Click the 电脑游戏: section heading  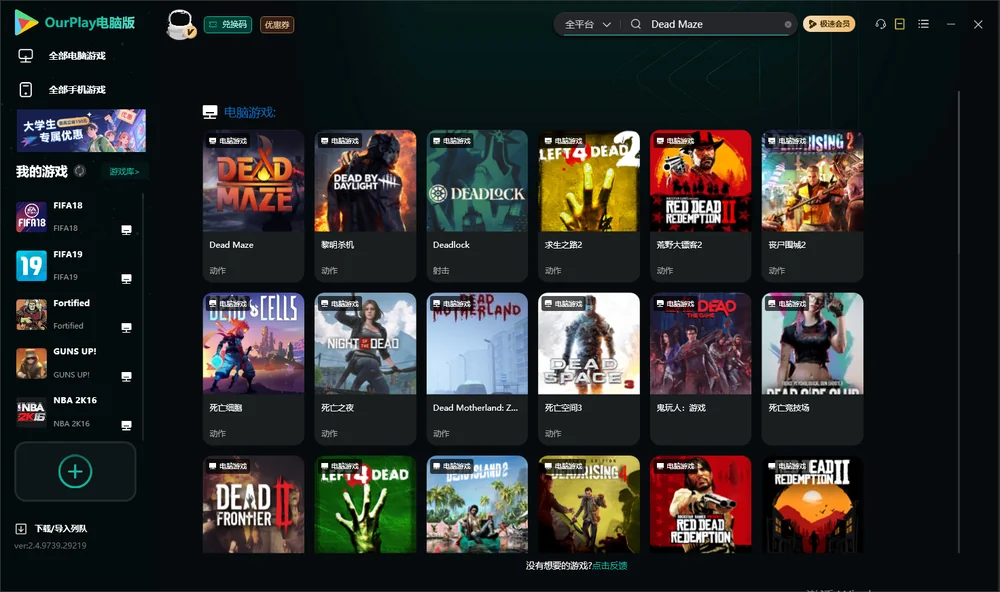tap(249, 113)
